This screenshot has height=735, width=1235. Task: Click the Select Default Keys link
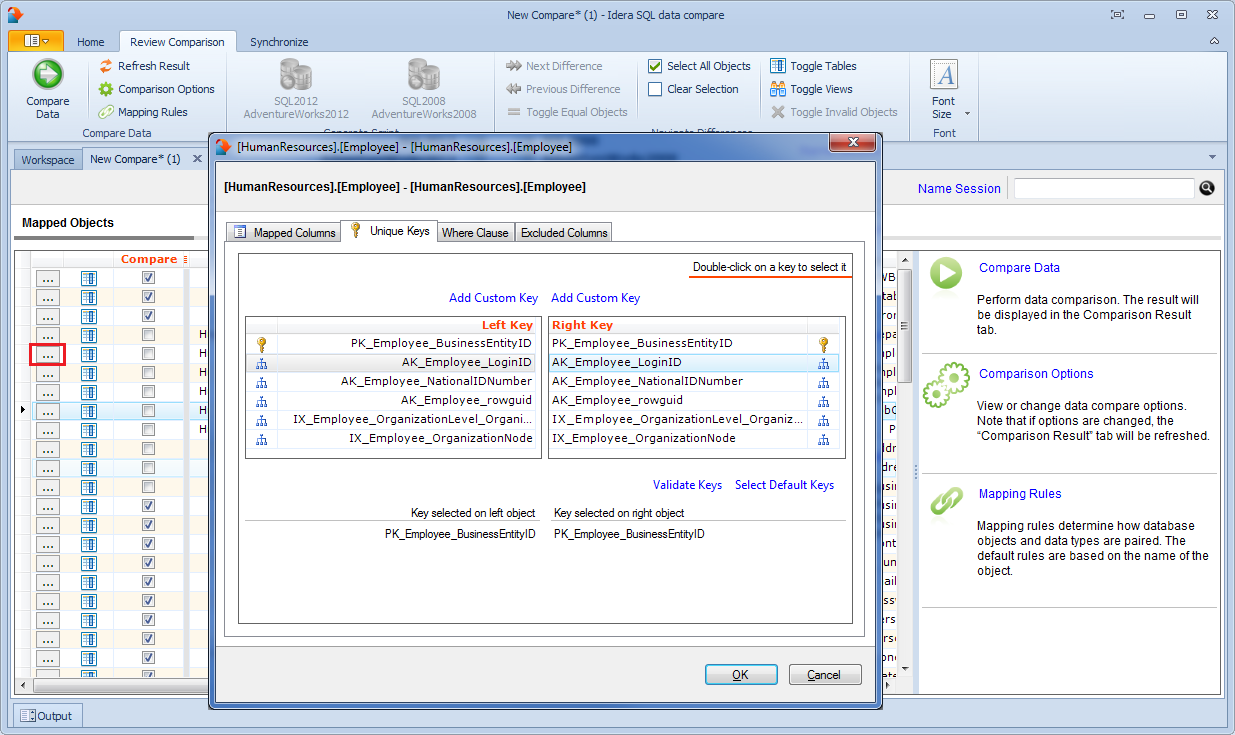tap(784, 485)
